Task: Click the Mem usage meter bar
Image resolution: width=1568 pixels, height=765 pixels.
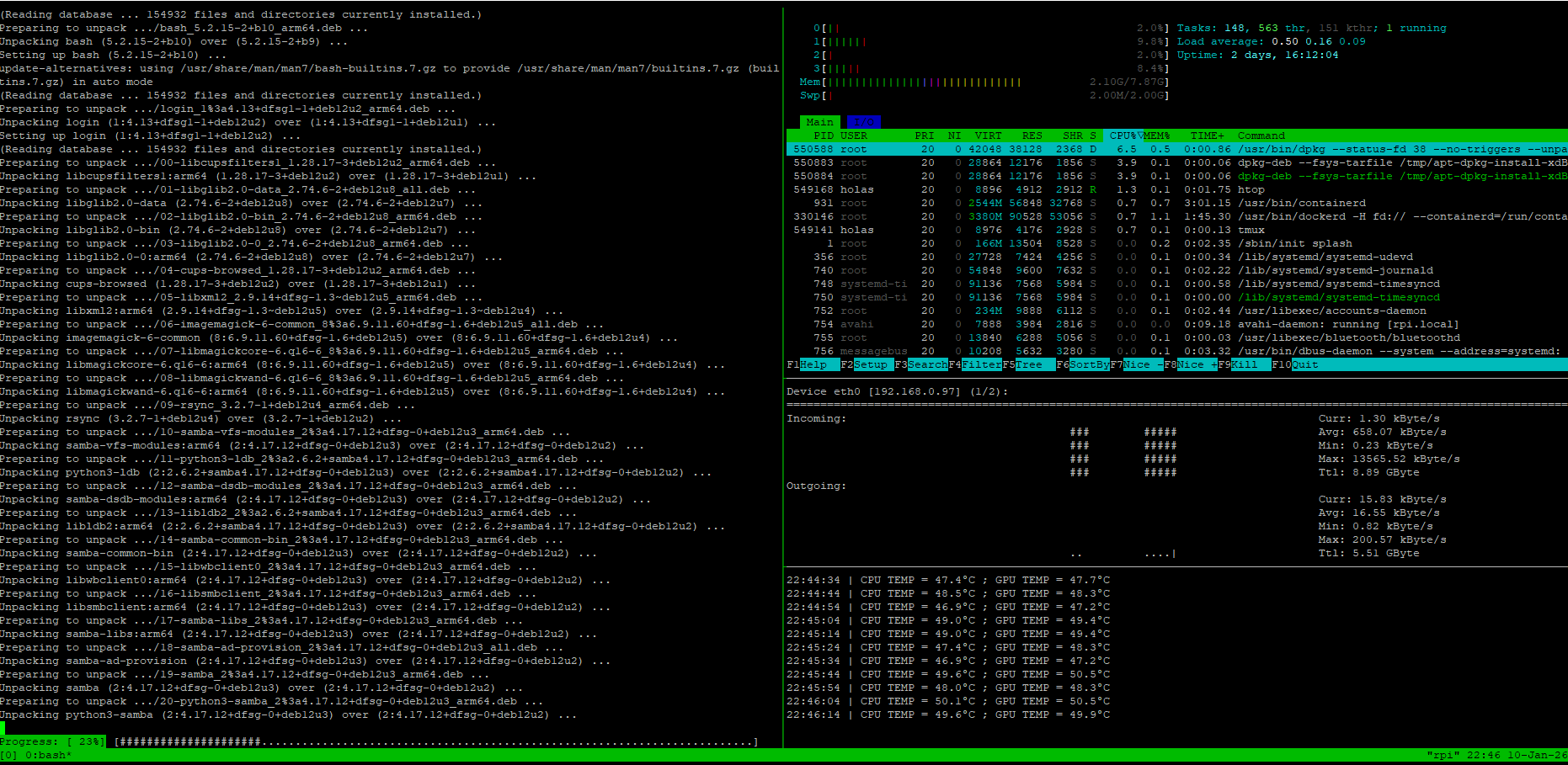Action: click(923, 82)
